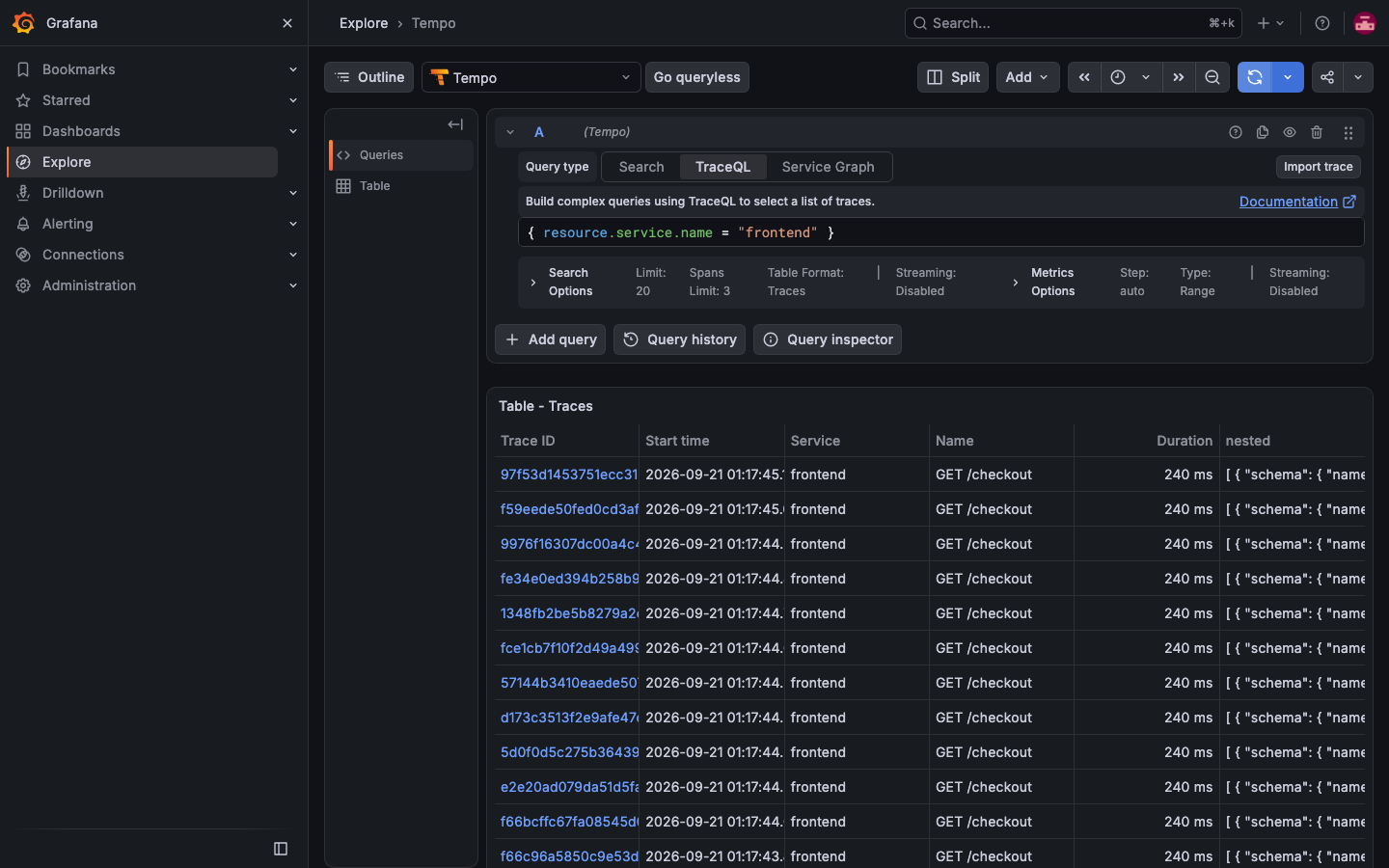Expand the Starred chevron
Image resolution: width=1389 pixels, height=868 pixels.
pyautogui.click(x=293, y=100)
